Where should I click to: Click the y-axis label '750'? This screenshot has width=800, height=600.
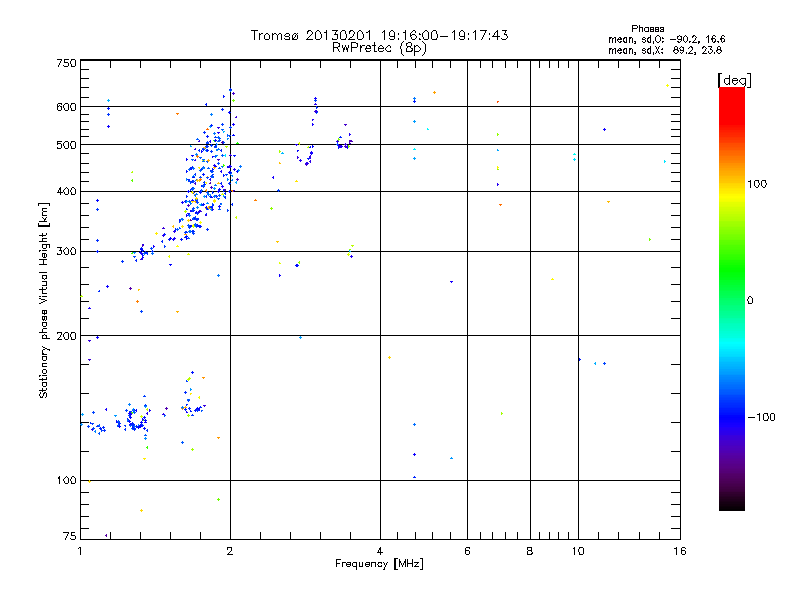click(x=66, y=63)
